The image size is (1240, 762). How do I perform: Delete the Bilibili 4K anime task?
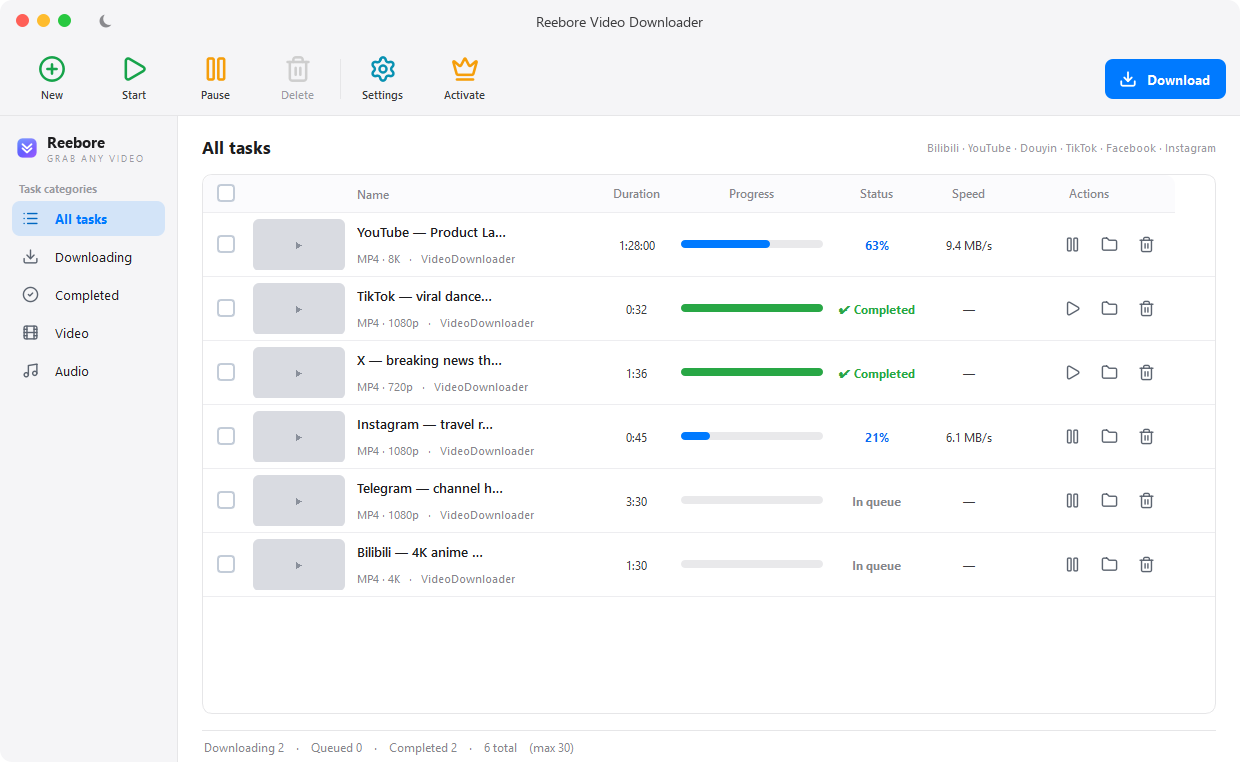point(1147,565)
